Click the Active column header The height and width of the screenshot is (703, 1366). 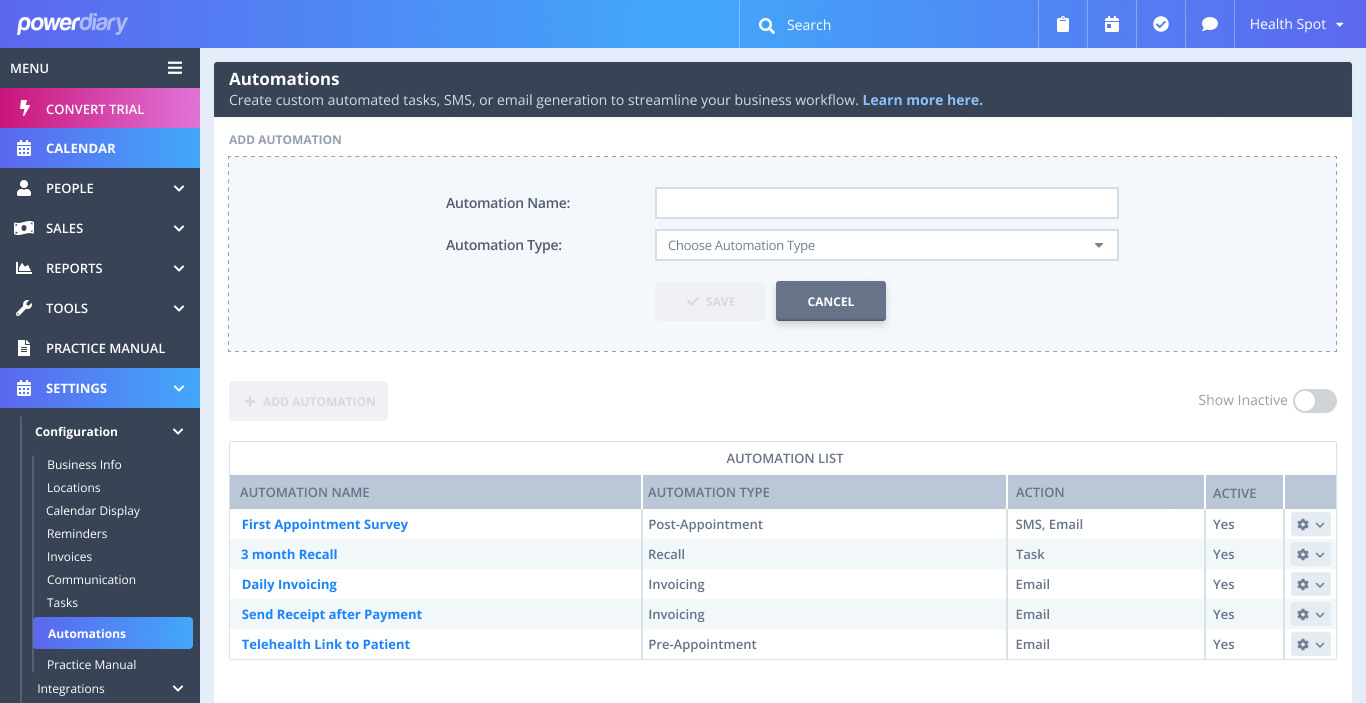tap(1245, 492)
